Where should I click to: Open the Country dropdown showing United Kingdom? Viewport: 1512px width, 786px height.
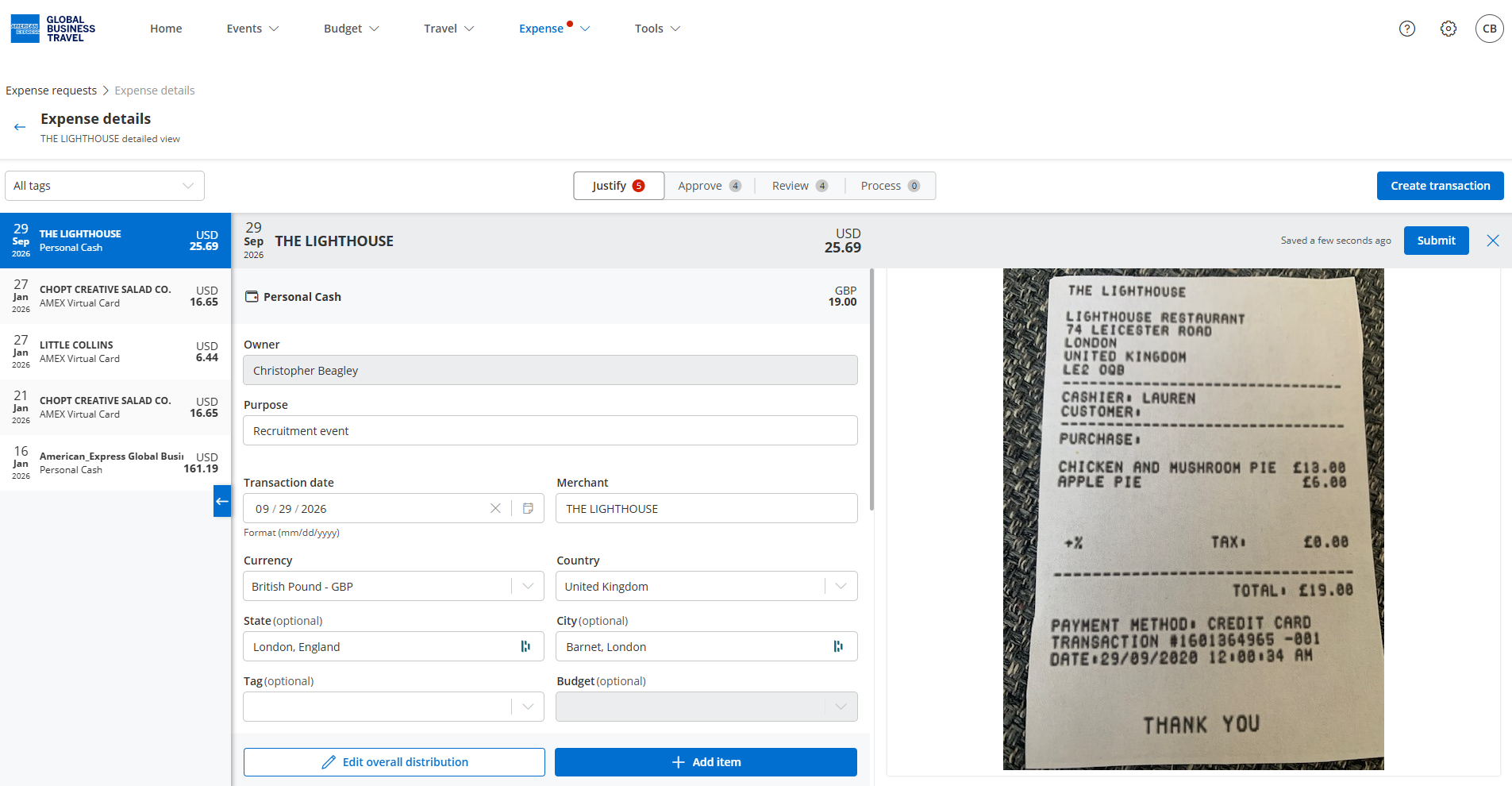(x=706, y=586)
